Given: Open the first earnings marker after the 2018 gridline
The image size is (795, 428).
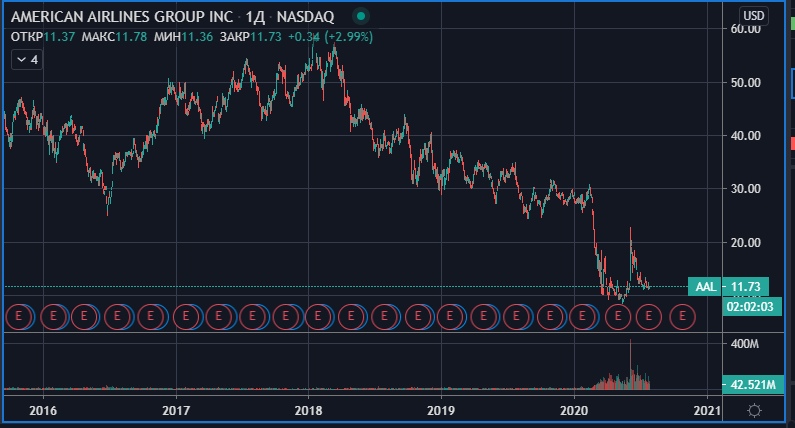Looking at the screenshot, I should coord(318,316).
